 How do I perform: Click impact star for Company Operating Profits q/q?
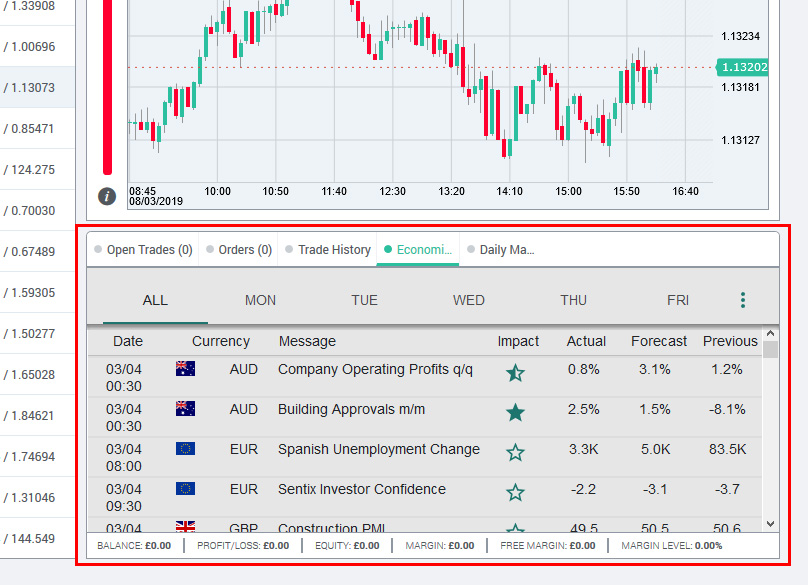(515, 373)
